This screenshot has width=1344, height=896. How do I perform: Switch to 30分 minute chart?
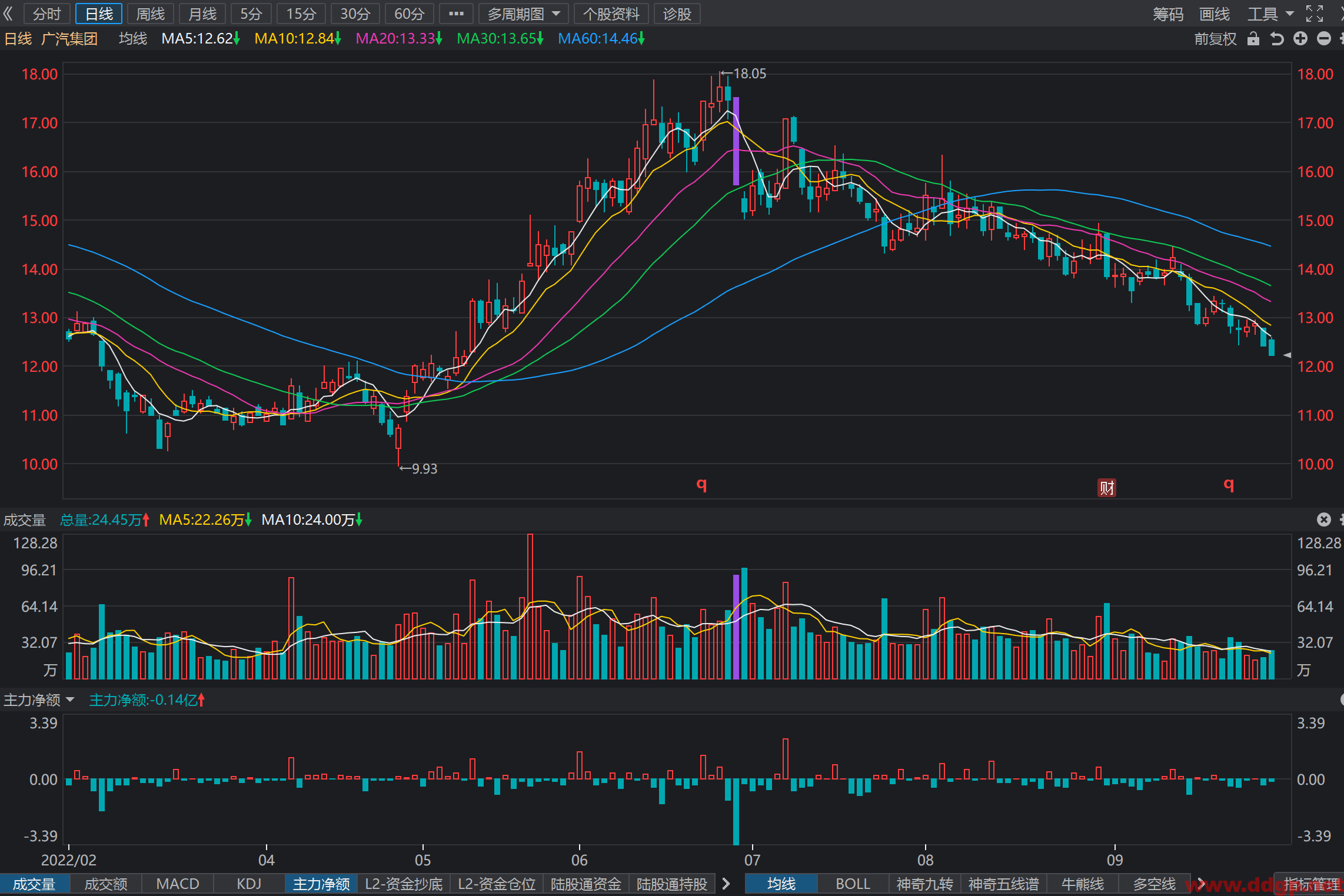355,14
